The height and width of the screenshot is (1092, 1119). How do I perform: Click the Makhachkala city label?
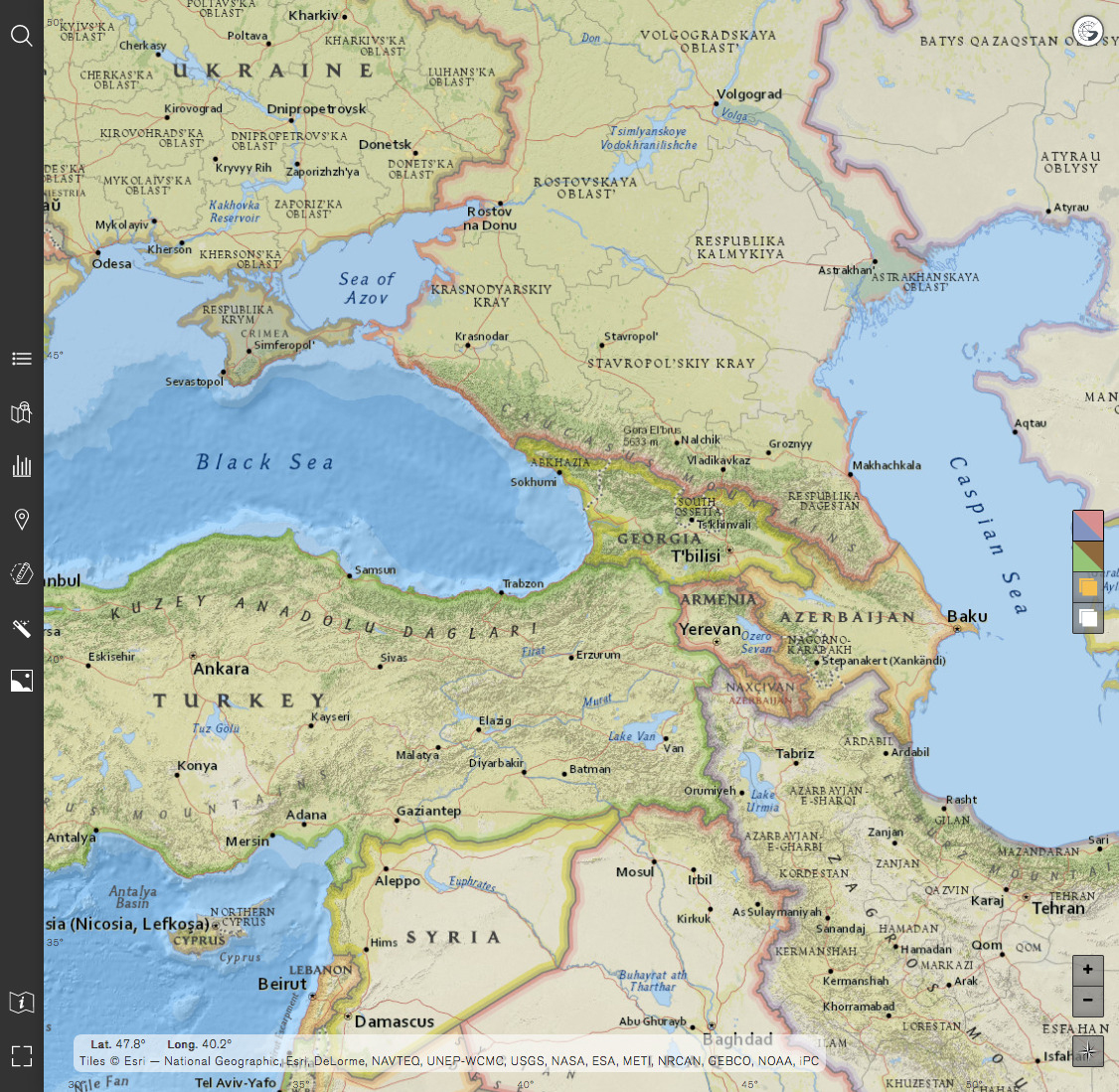click(x=886, y=465)
